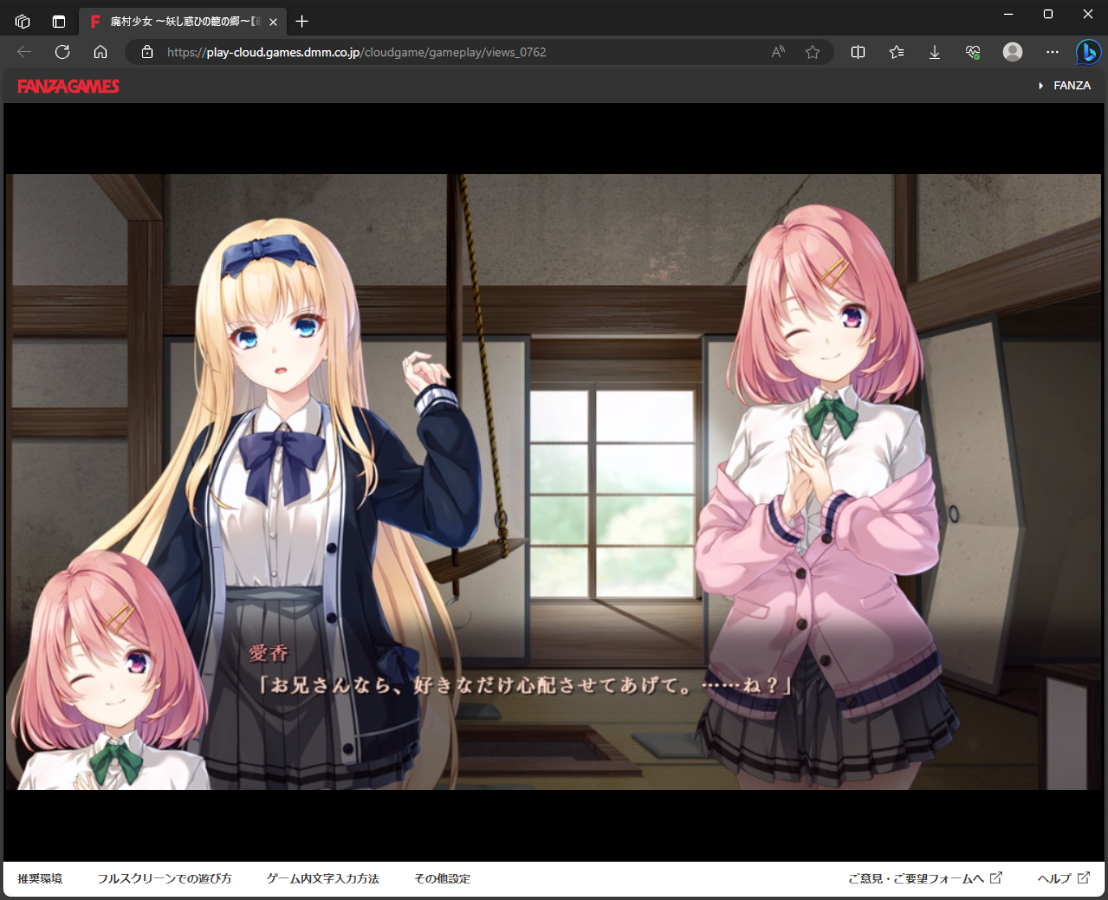The width and height of the screenshot is (1108, 900).
Task: Click the user profile avatar
Action: tap(1013, 52)
